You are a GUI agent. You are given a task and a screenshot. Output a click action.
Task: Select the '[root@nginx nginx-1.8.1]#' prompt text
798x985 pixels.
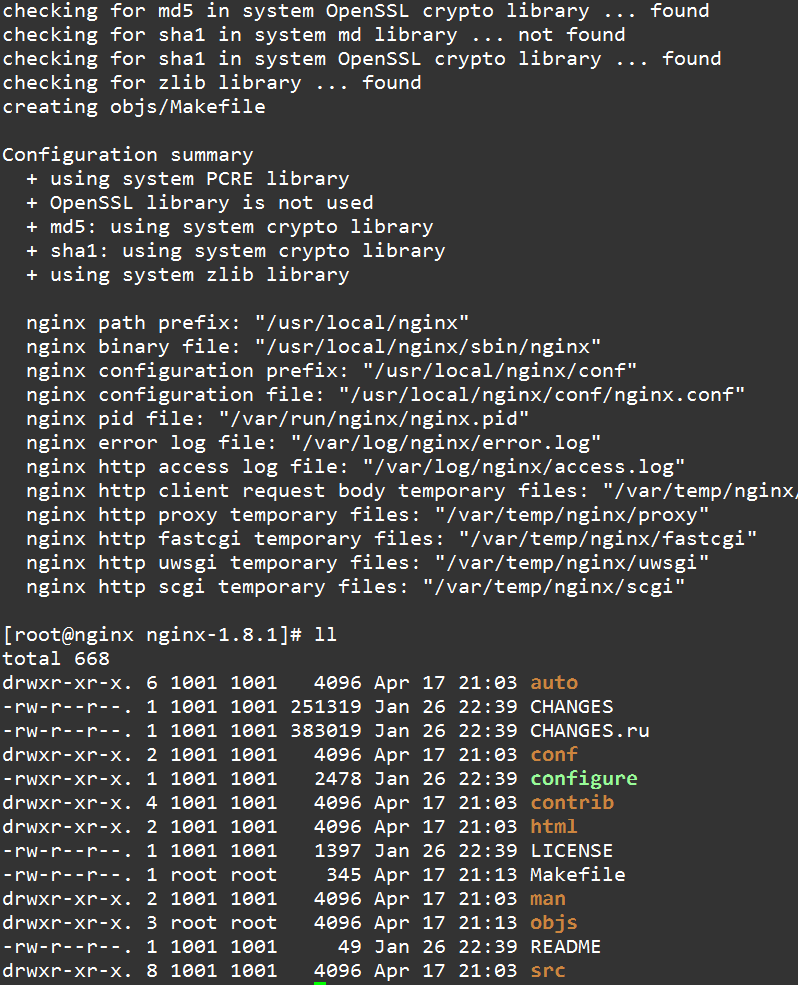click(x=153, y=635)
